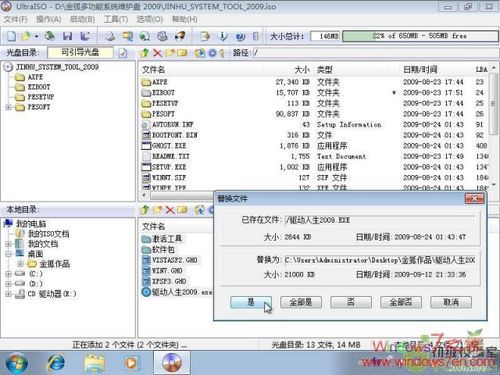Click the Properties icon in image pane toolbar
This screenshot has width=500, height=375.
coord(200,53)
